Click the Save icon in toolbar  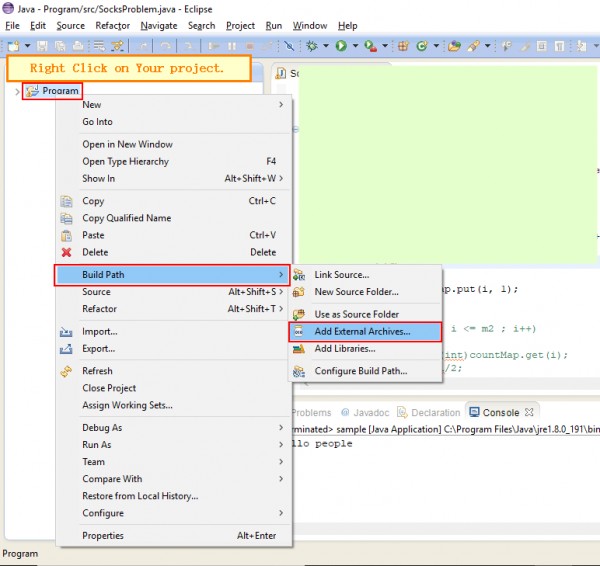click(44, 46)
